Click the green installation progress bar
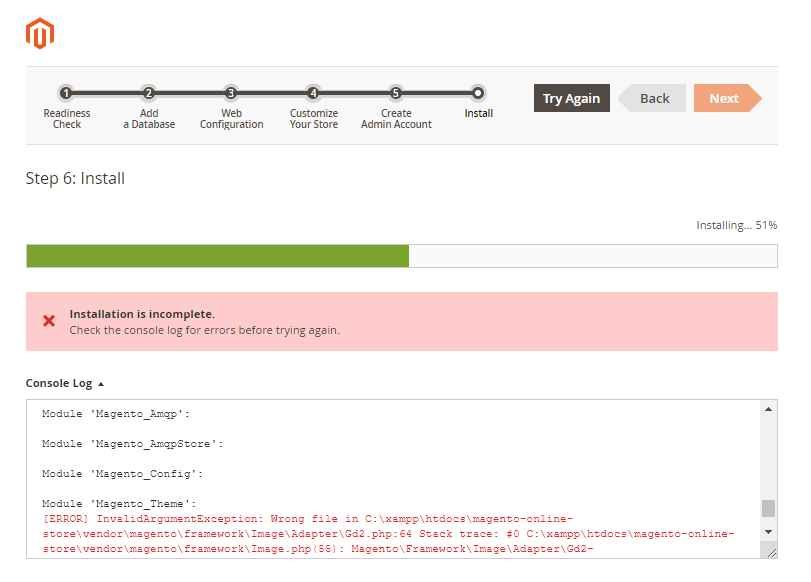This screenshot has height=582, width=811. coord(217,256)
